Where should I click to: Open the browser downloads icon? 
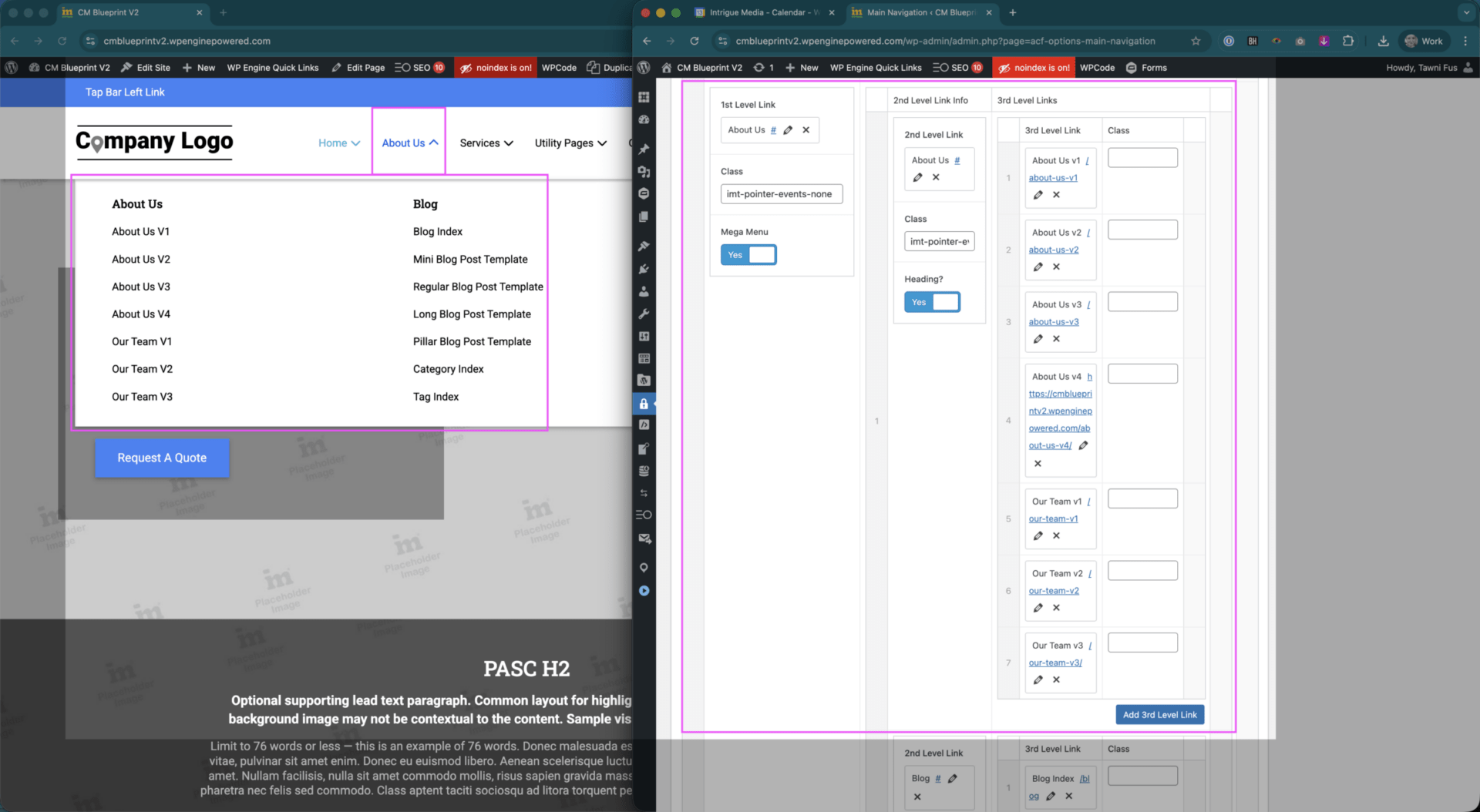[x=1383, y=41]
